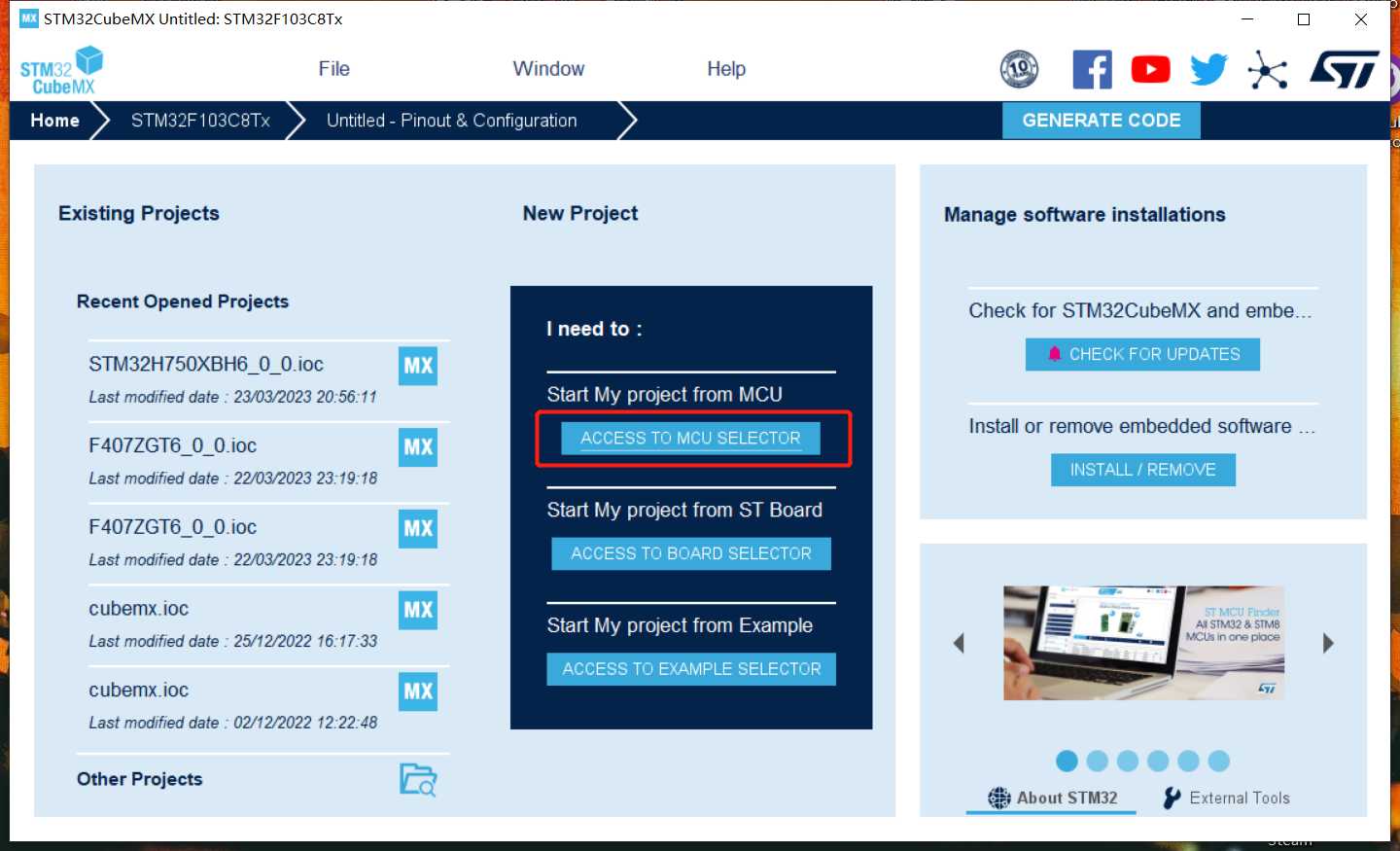Click the 'Start My project from ST Board' text
The image size is (1400, 851).
point(684,511)
